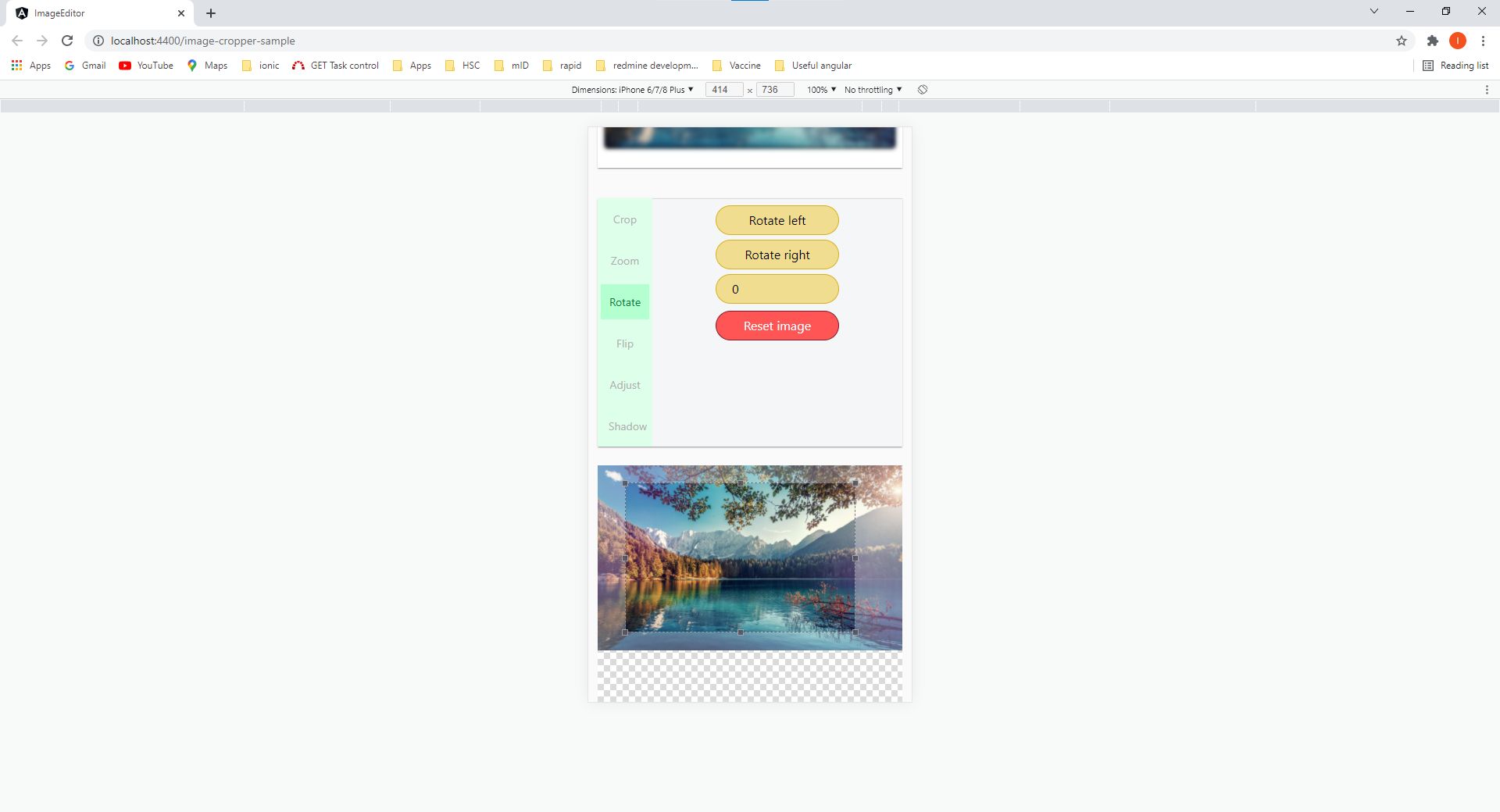Viewport: 1500px width, 812px height.
Task: Open the Chrome profile avatar
Action: pos(1458,41)
